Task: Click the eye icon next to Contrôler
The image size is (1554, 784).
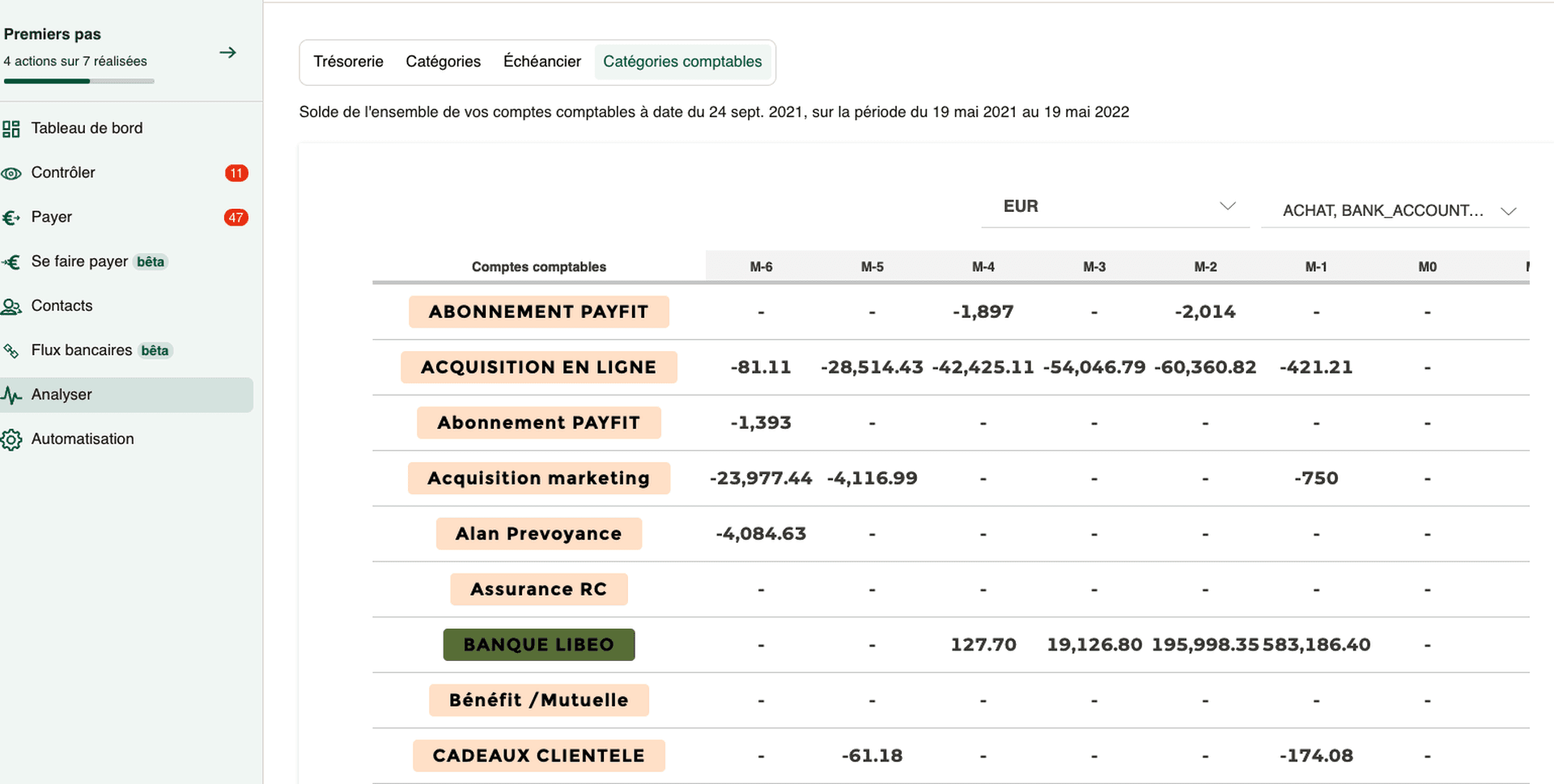Action: click(x=11, y=173)
